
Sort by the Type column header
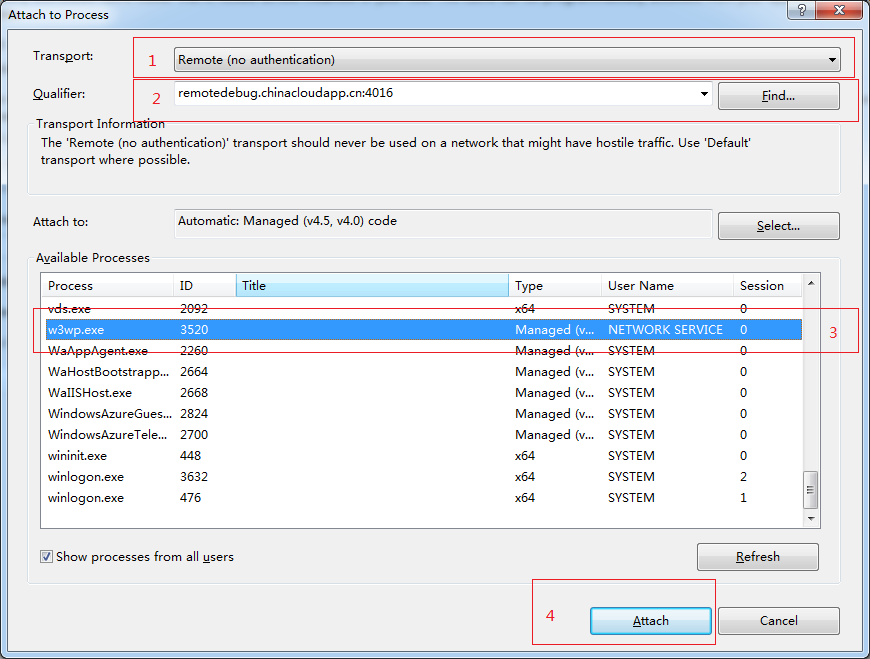click(555, 286)
